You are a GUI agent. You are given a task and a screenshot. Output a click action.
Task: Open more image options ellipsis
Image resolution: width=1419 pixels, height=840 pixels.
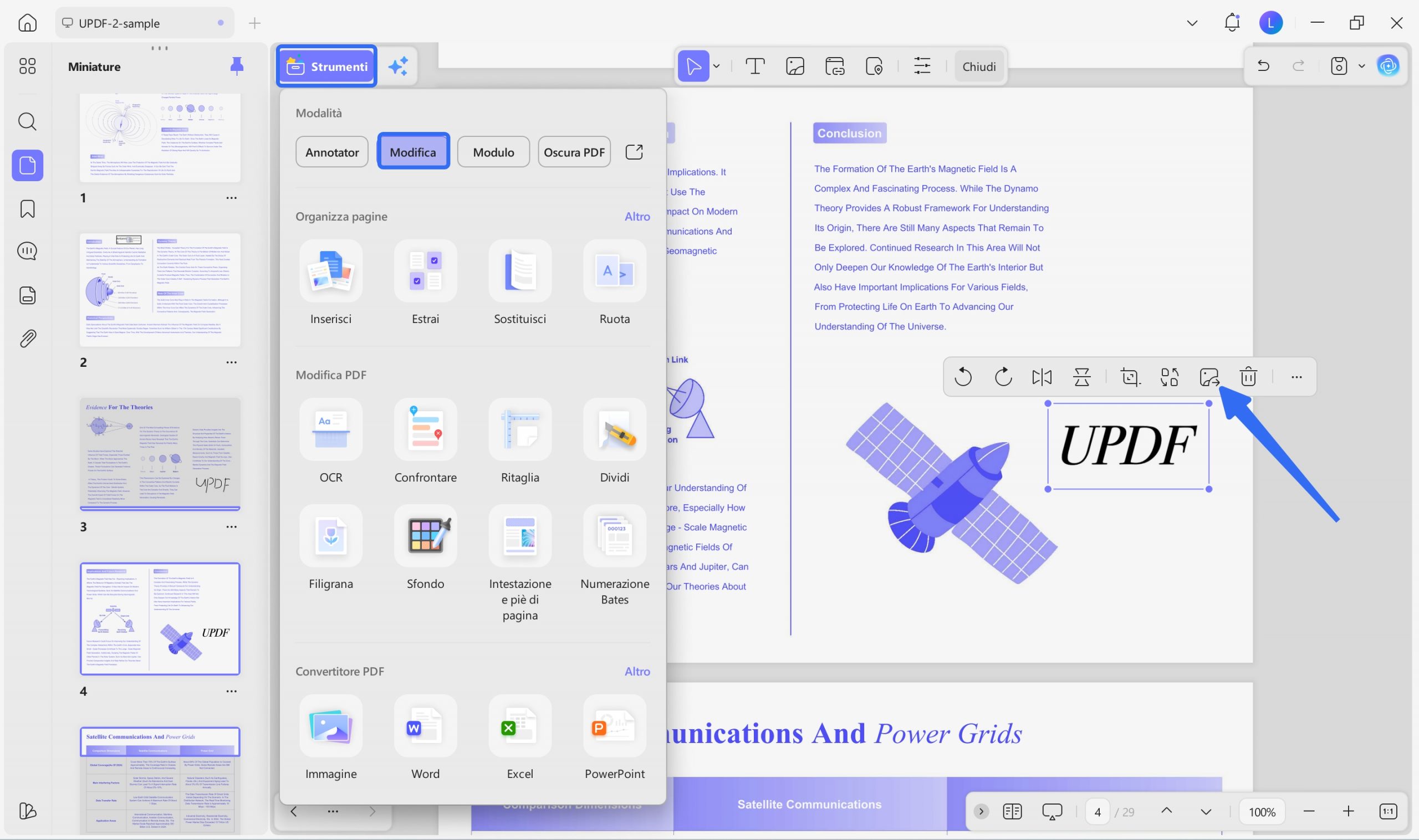[1296, 376]
